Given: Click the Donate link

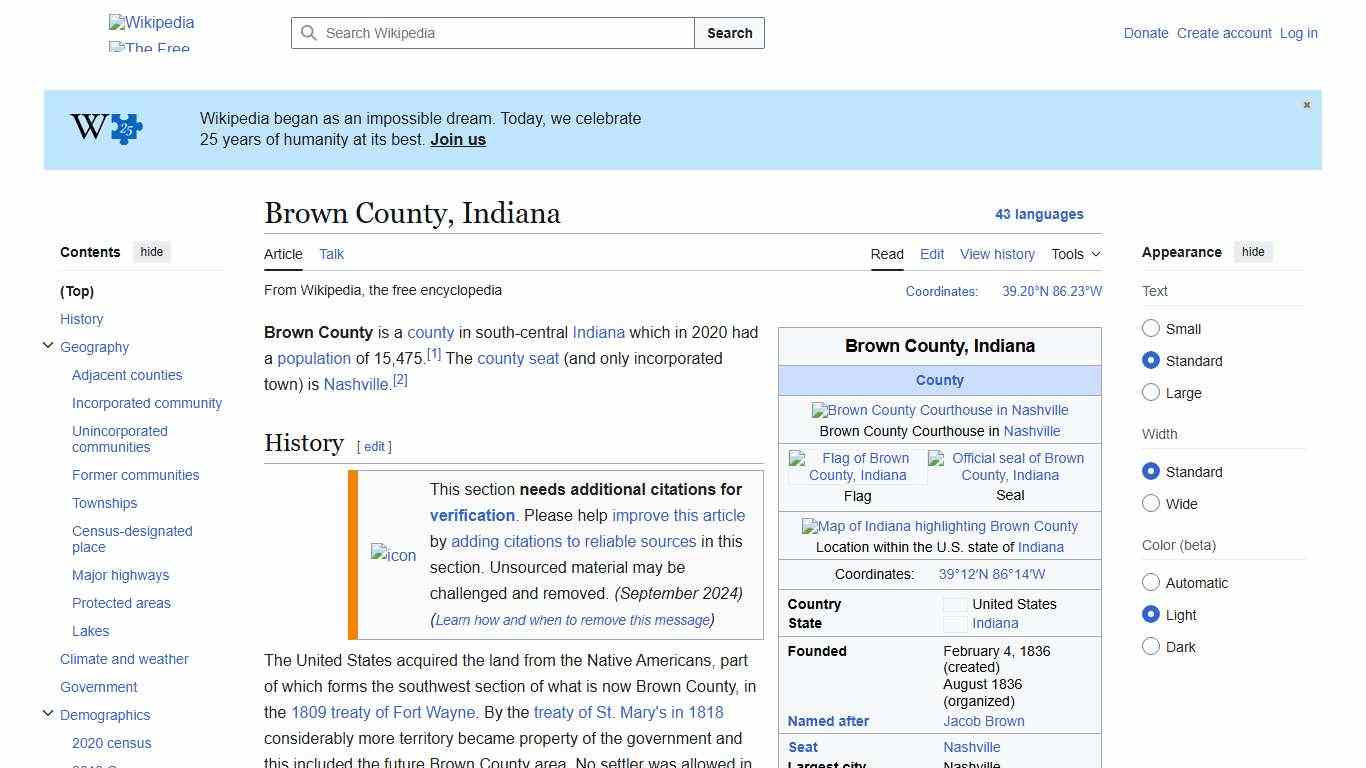Looking at the screenshot, I should tap(1146, 33).
